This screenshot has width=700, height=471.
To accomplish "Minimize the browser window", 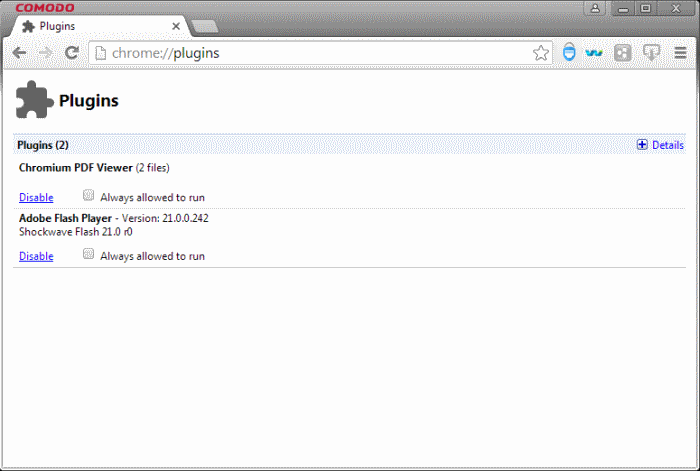I will [623, 8].
